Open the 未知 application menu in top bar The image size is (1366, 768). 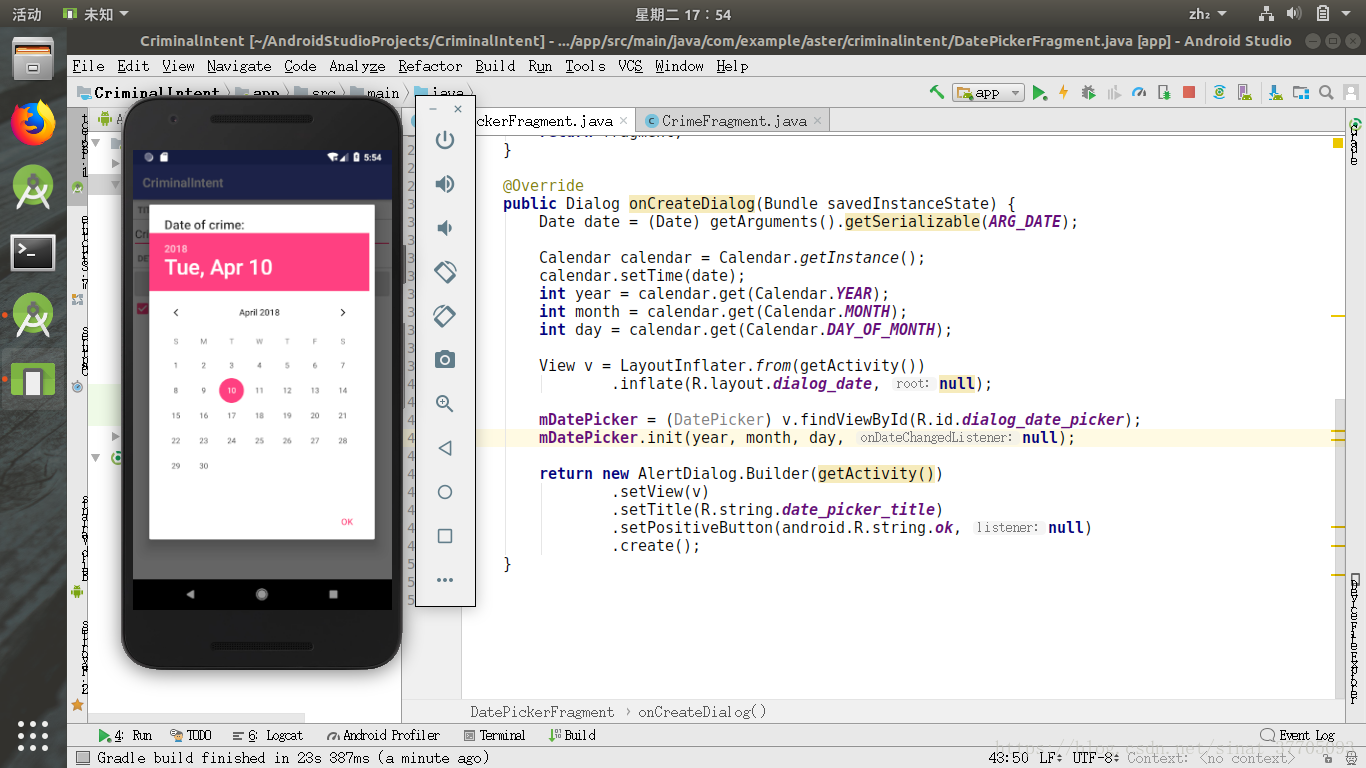95,14
